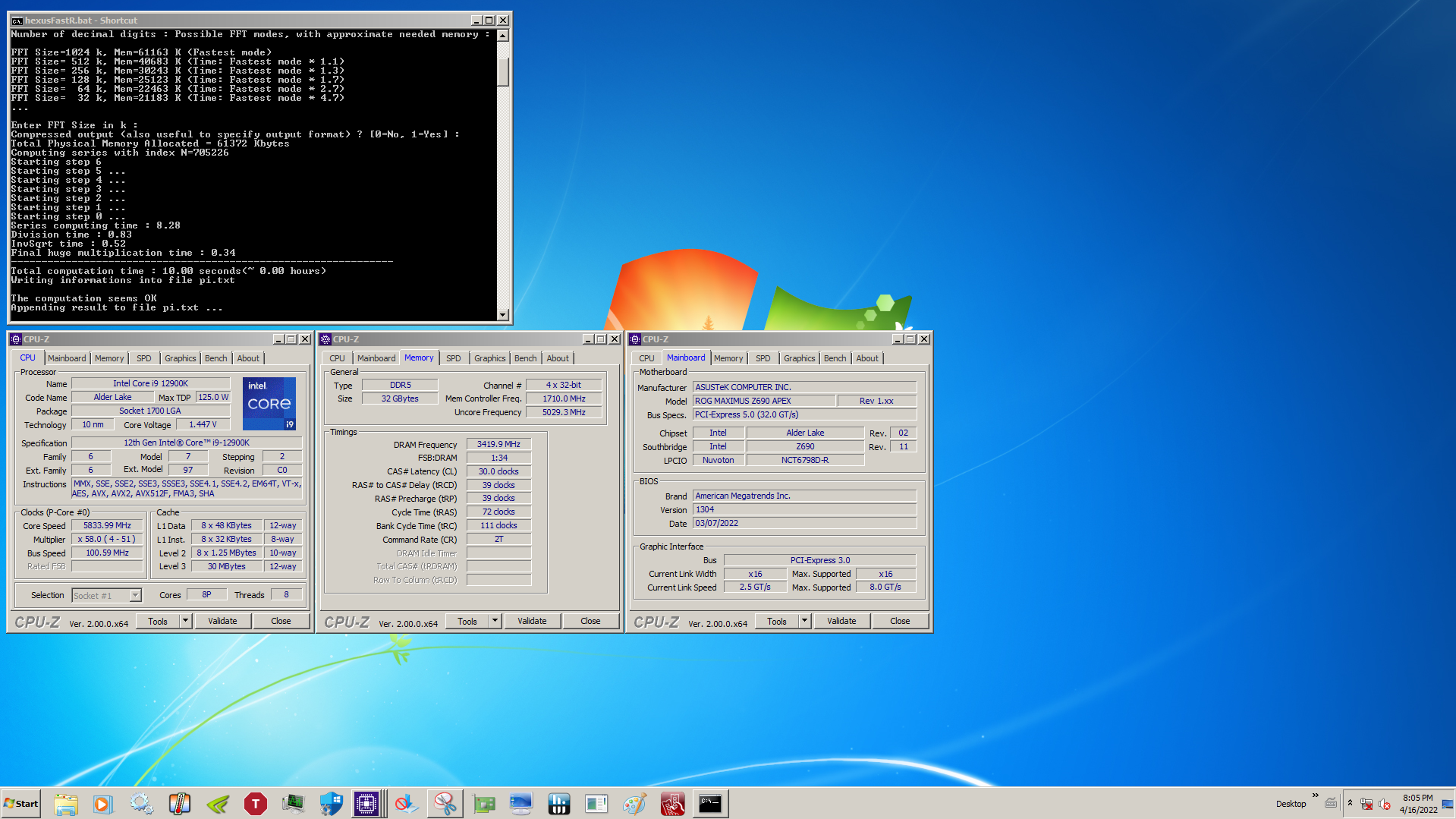Open Graphics tab in the right CPU-Z window
Viewport: 1456px width, 819px height.
(800, 358)
